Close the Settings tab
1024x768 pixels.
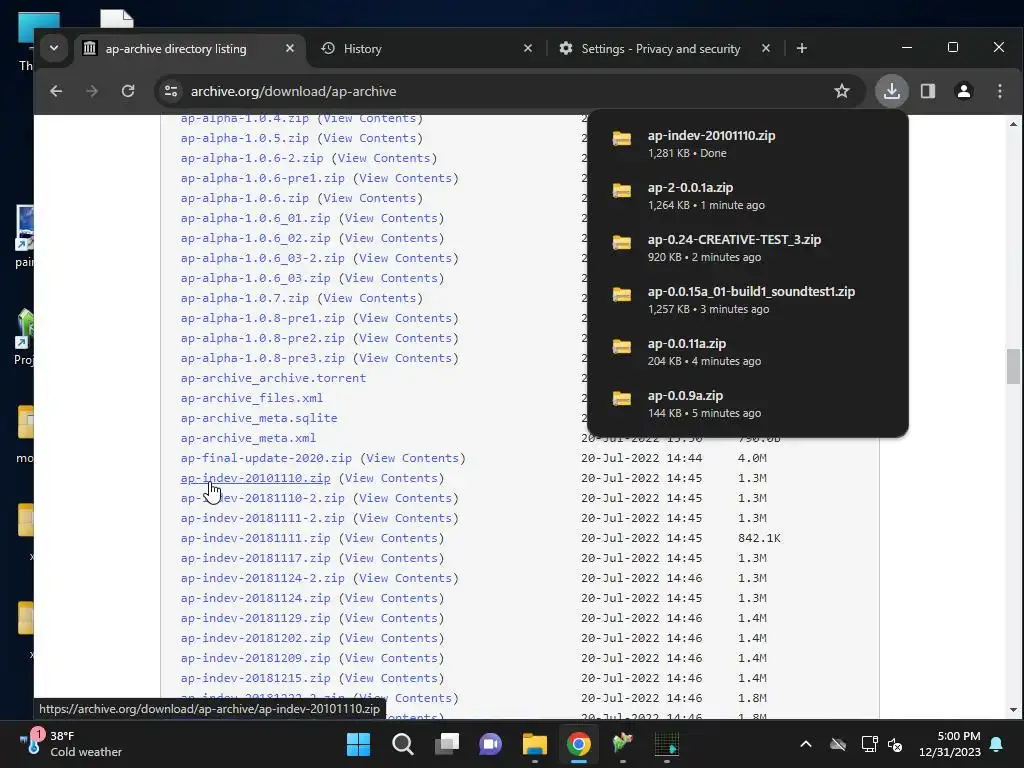(766, 48)
